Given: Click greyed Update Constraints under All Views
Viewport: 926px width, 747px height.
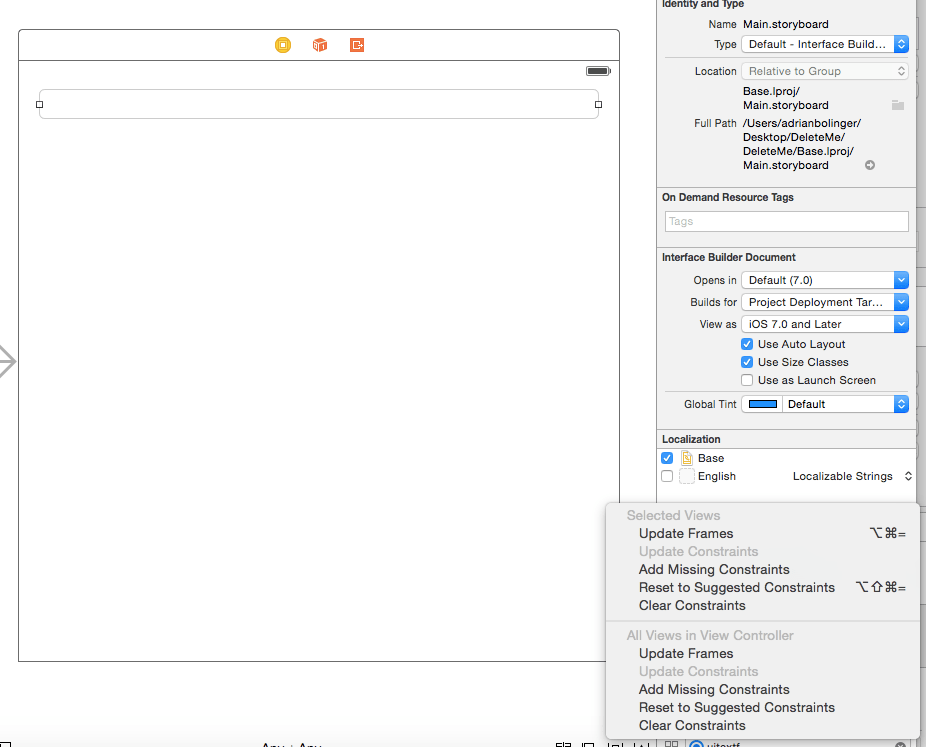Looking at the screenshot, I should click(762, 671).
